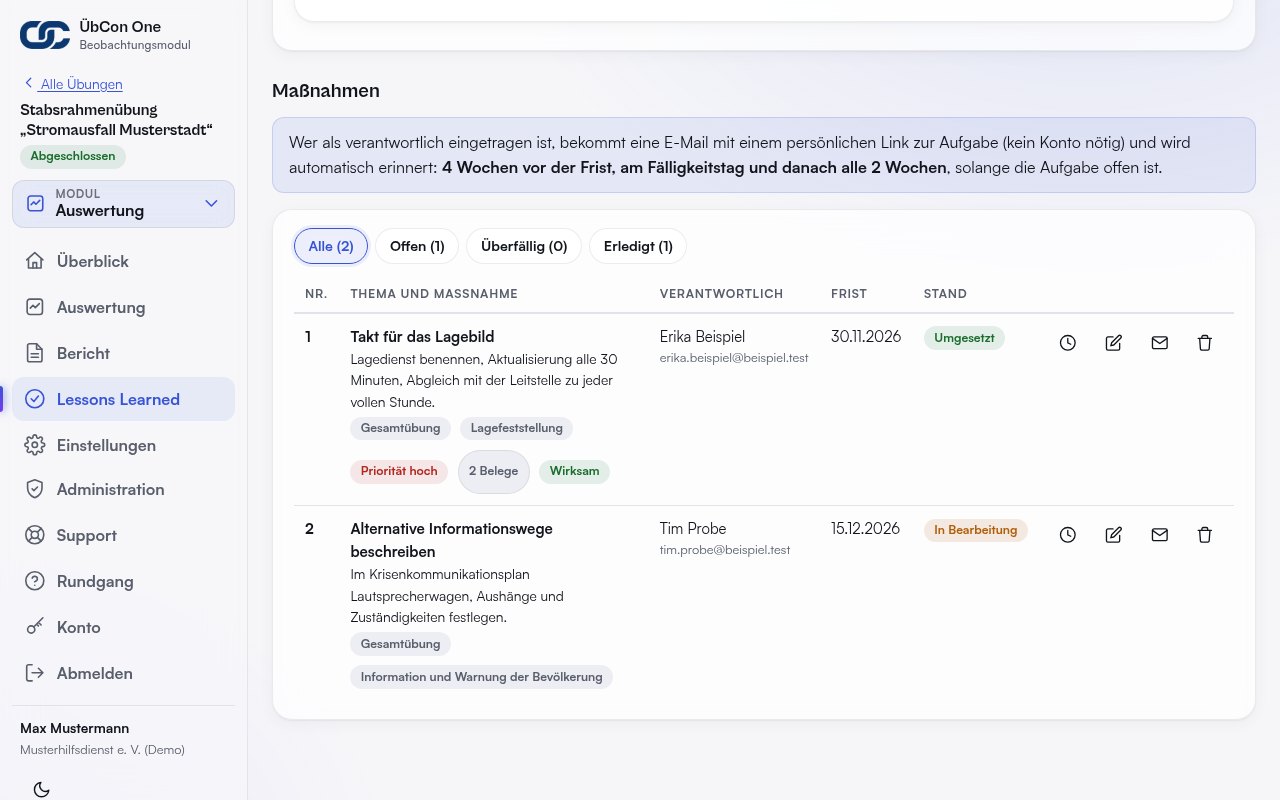Click the Abgeschlossen status badge
The width and height of the screenshot is (1280, 800).
coord(73,156)
